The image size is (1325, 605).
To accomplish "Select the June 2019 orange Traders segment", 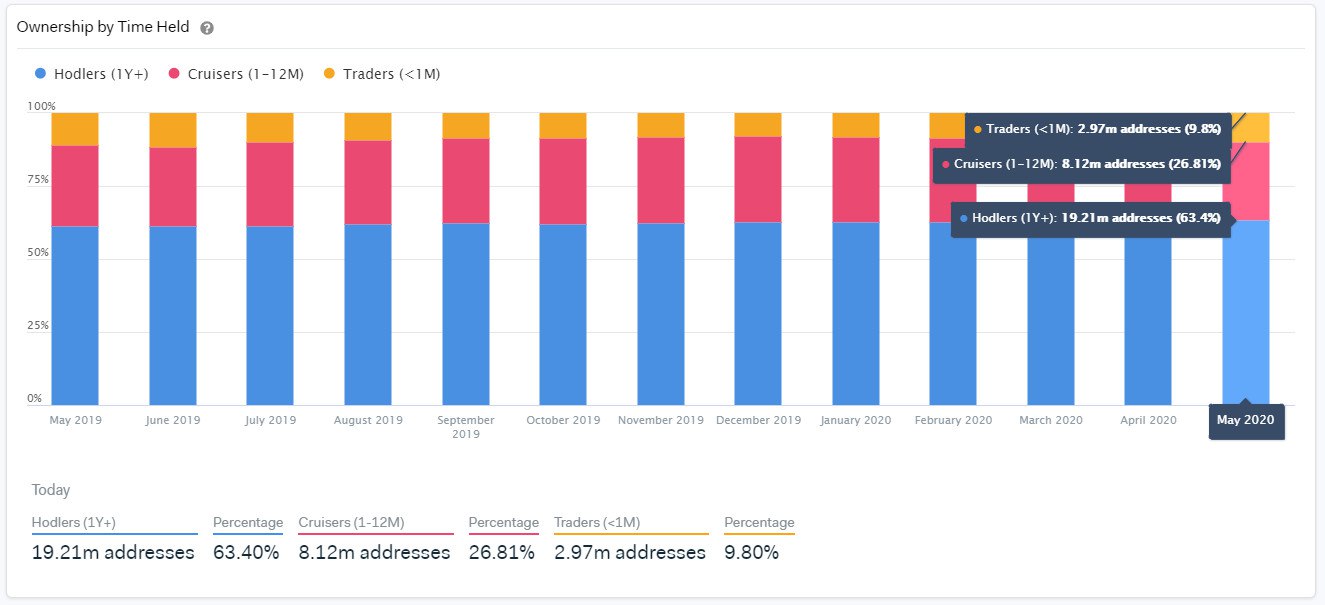I will (173, 130).
